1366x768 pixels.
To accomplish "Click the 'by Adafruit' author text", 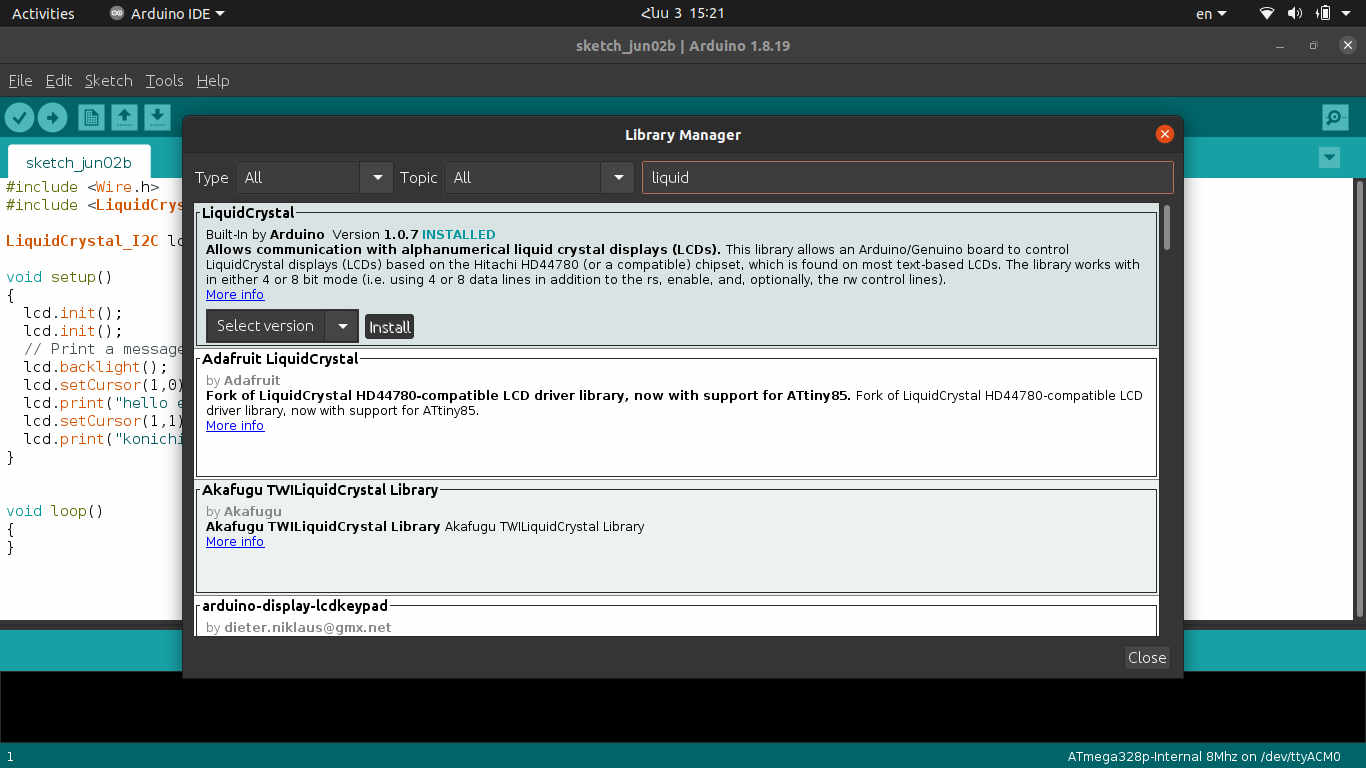I will coord(243,381).
